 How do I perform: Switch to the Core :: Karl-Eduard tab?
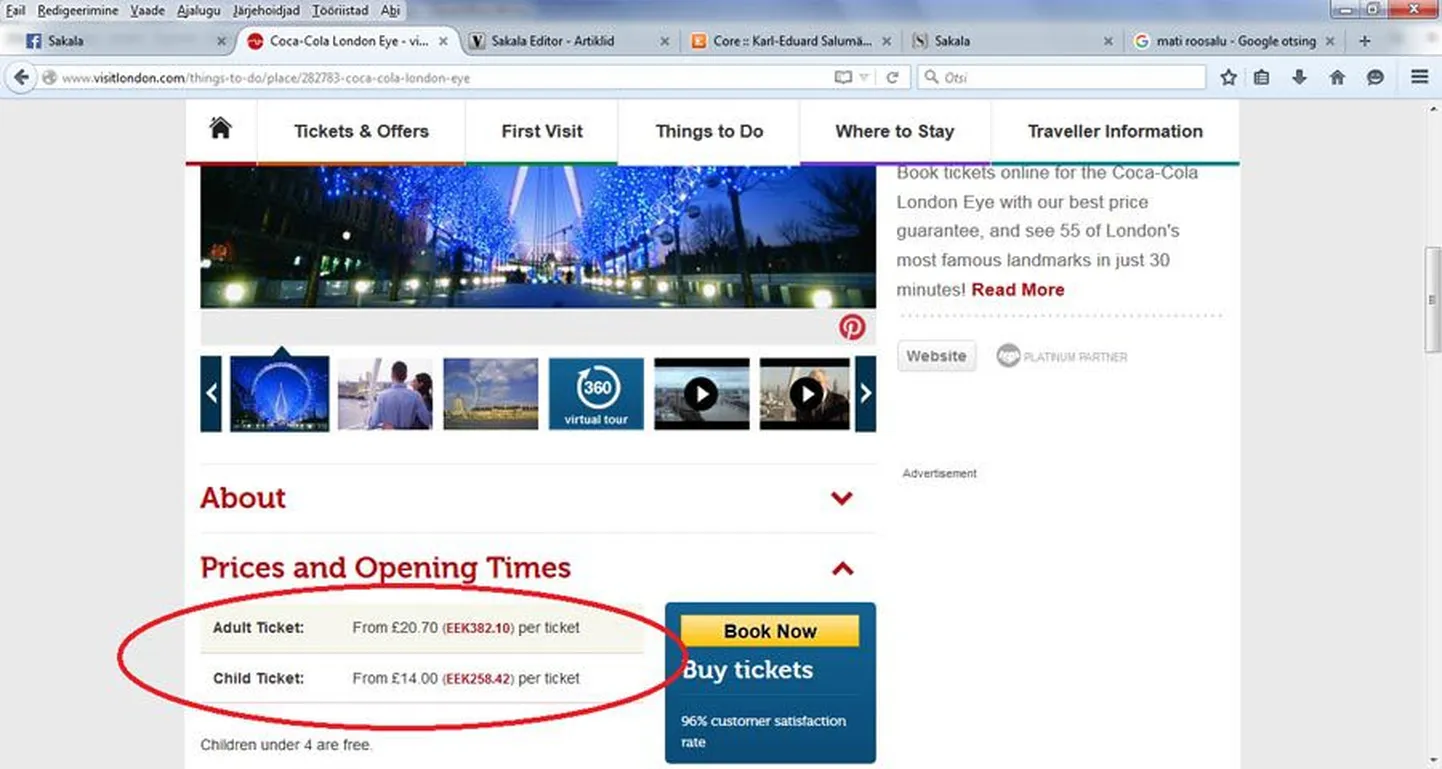coord(791,41)
